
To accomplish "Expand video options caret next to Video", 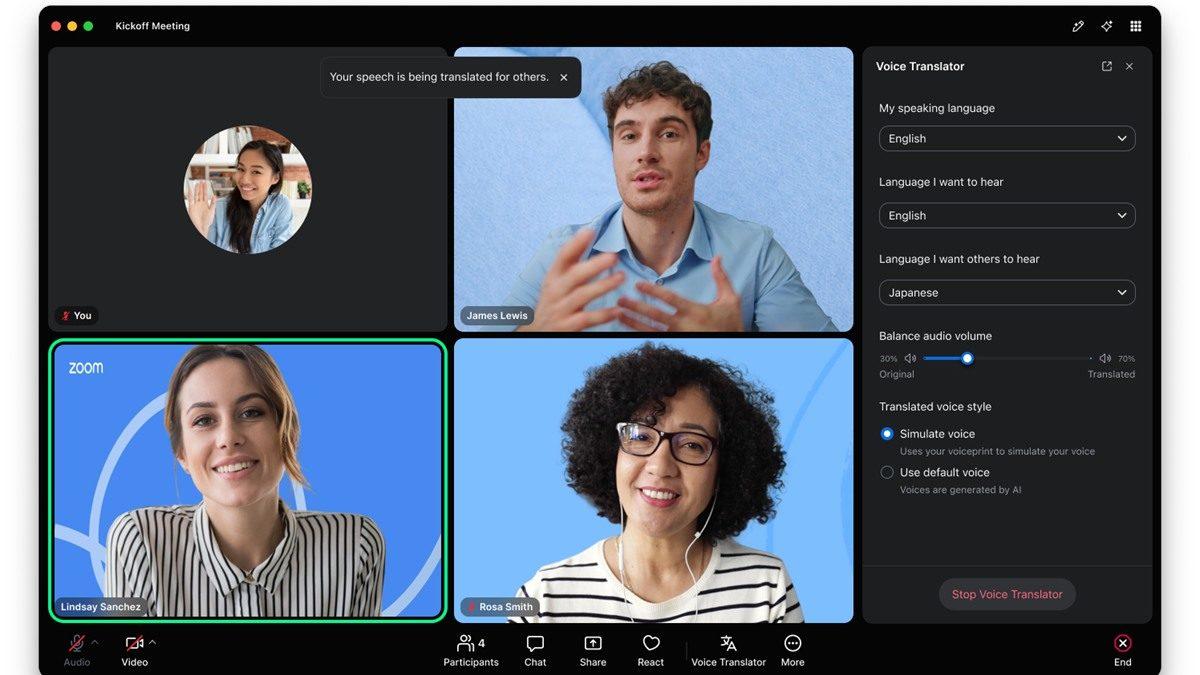I will pyautogui.click(x=152, y=642).
